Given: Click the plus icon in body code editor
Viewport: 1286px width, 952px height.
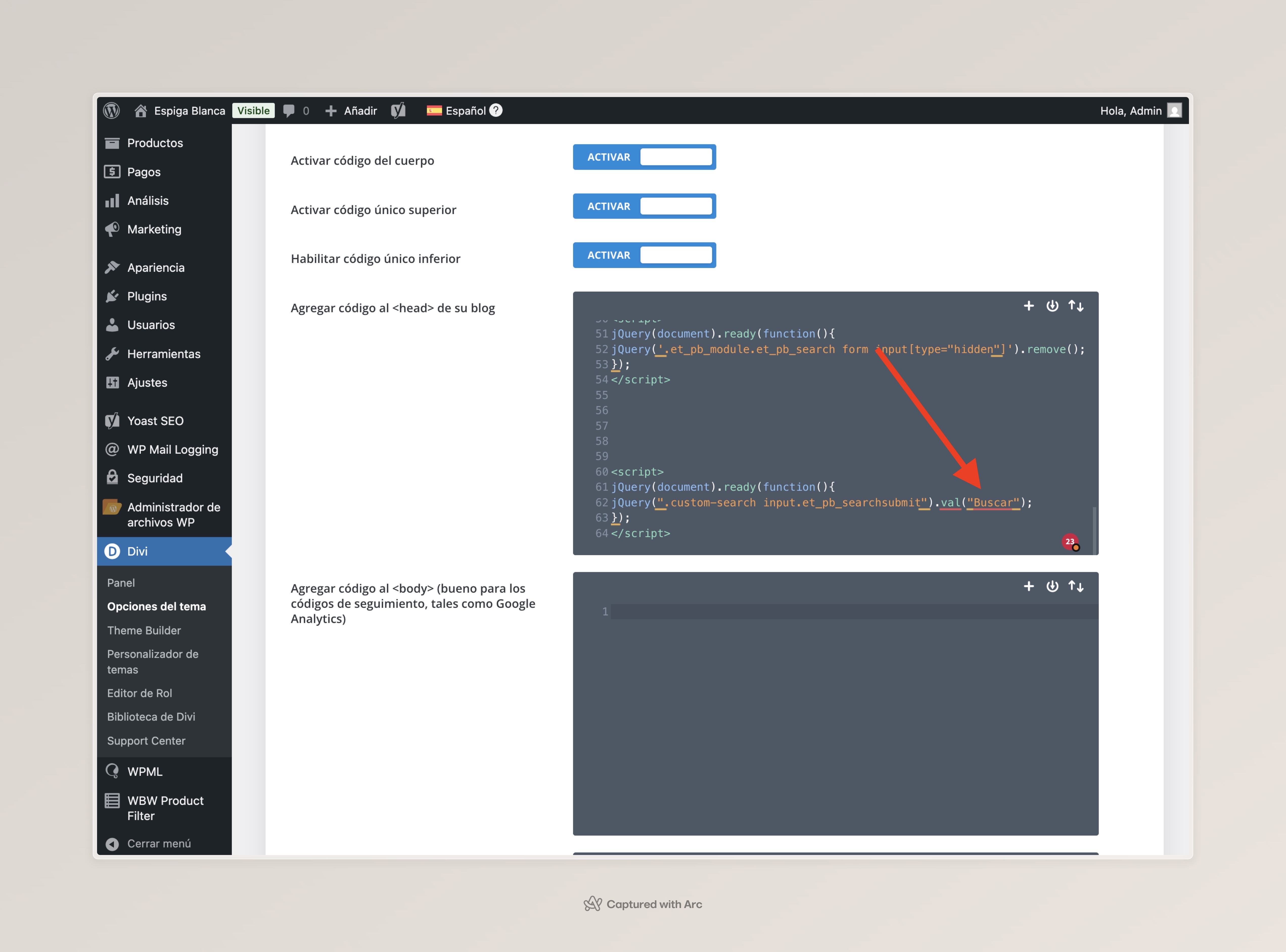Looking at the screenshot, I should (1028, 587).
